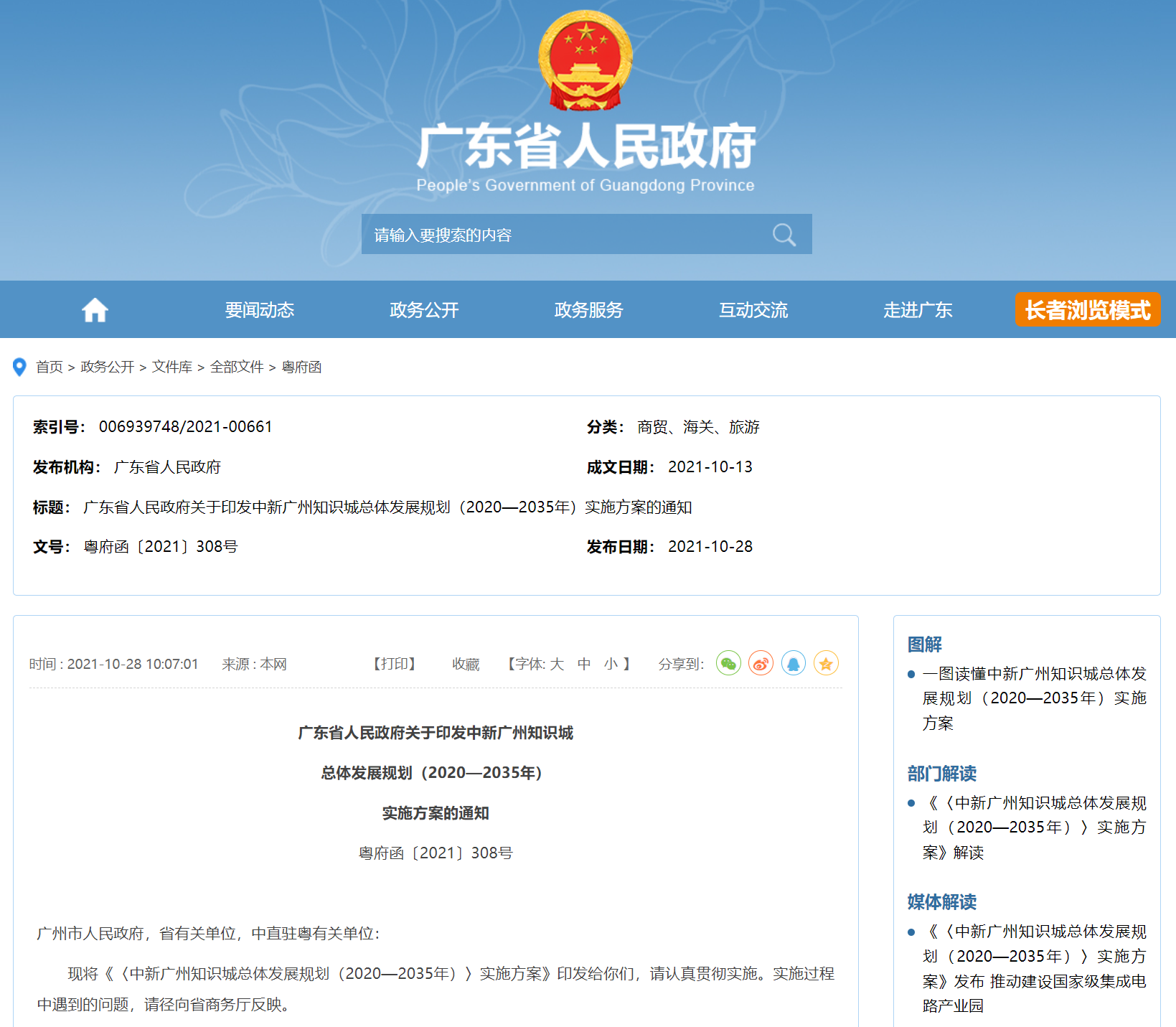Share to QQ via blue penguin icon
Viewport: 1176px width, 1027px height.
[x=794, y=663]
